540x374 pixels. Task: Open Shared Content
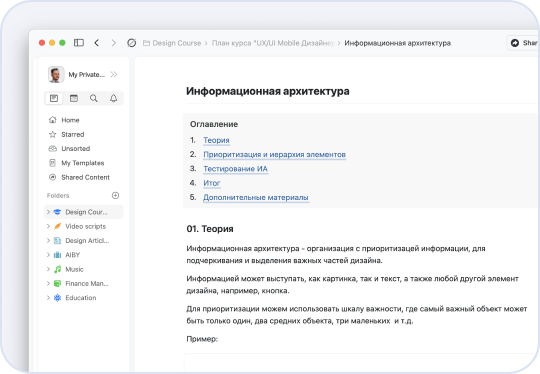pos(85,177)
